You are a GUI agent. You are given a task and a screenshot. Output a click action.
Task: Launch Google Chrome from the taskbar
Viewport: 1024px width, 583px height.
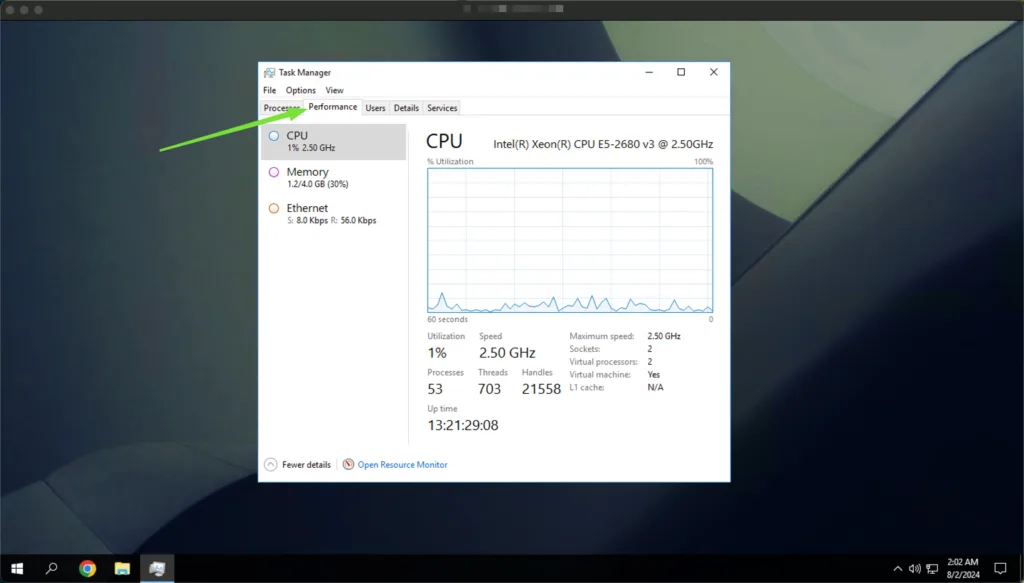87,568
